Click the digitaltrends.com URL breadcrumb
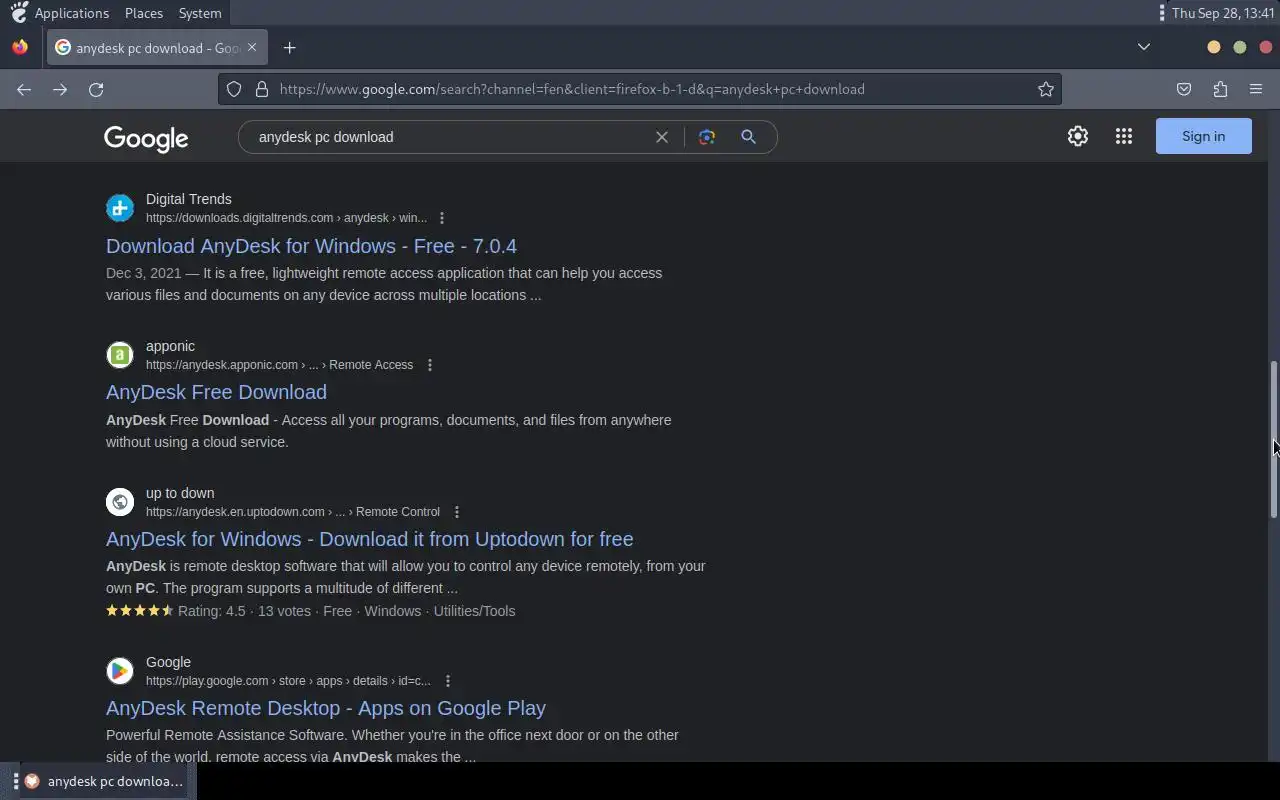 point(286,218)
